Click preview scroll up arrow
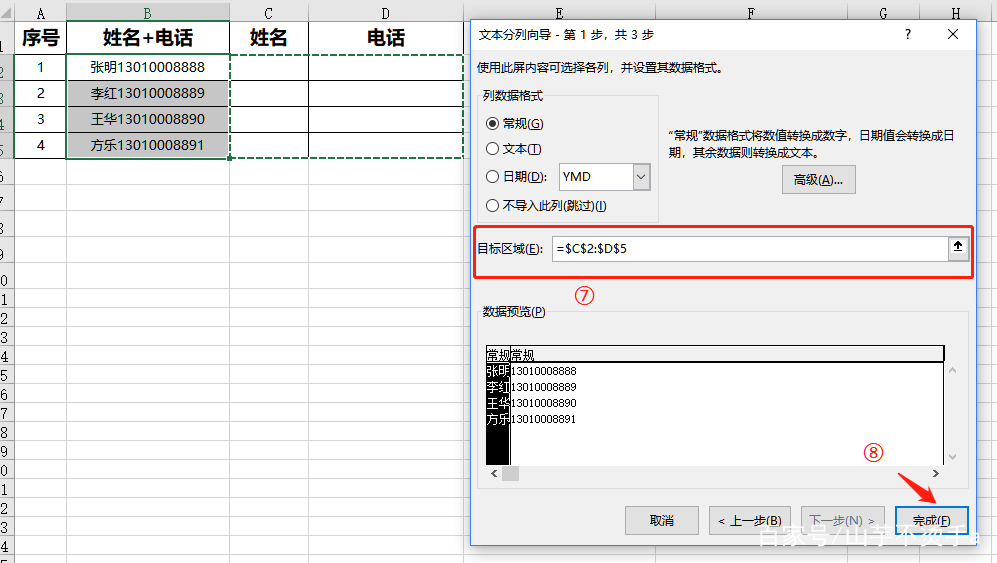The width and height of the screenshot is (997, 563). [x=952, y=370]
